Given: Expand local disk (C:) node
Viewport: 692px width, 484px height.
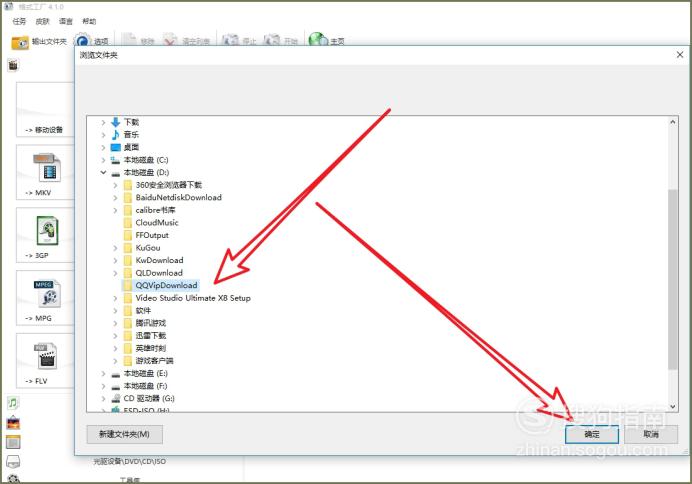Looking at the screenshot, I should coord(103,160).
